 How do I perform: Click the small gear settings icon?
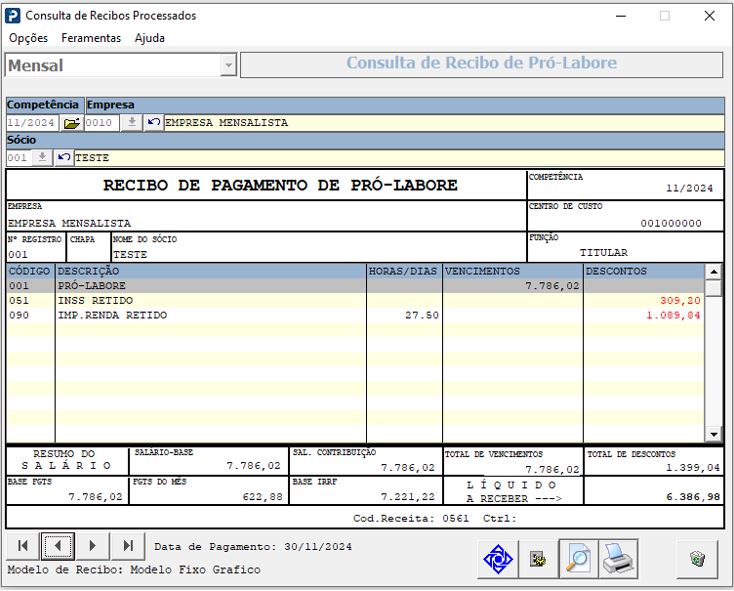(538, 559)
